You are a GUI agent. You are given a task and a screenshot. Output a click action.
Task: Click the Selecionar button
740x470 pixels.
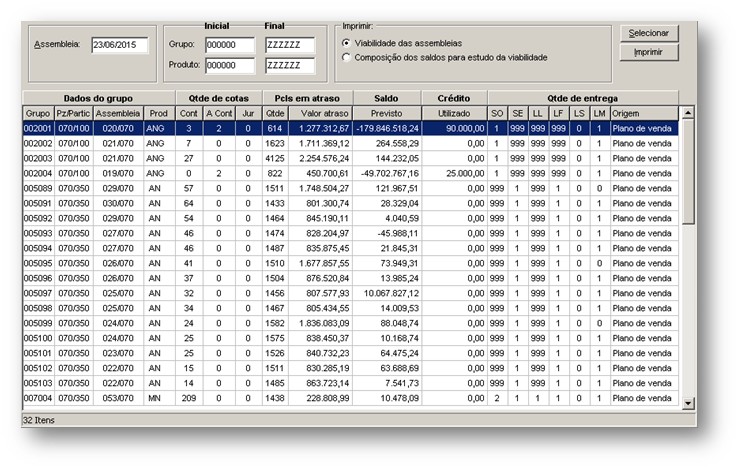click(x=649, y=33)
